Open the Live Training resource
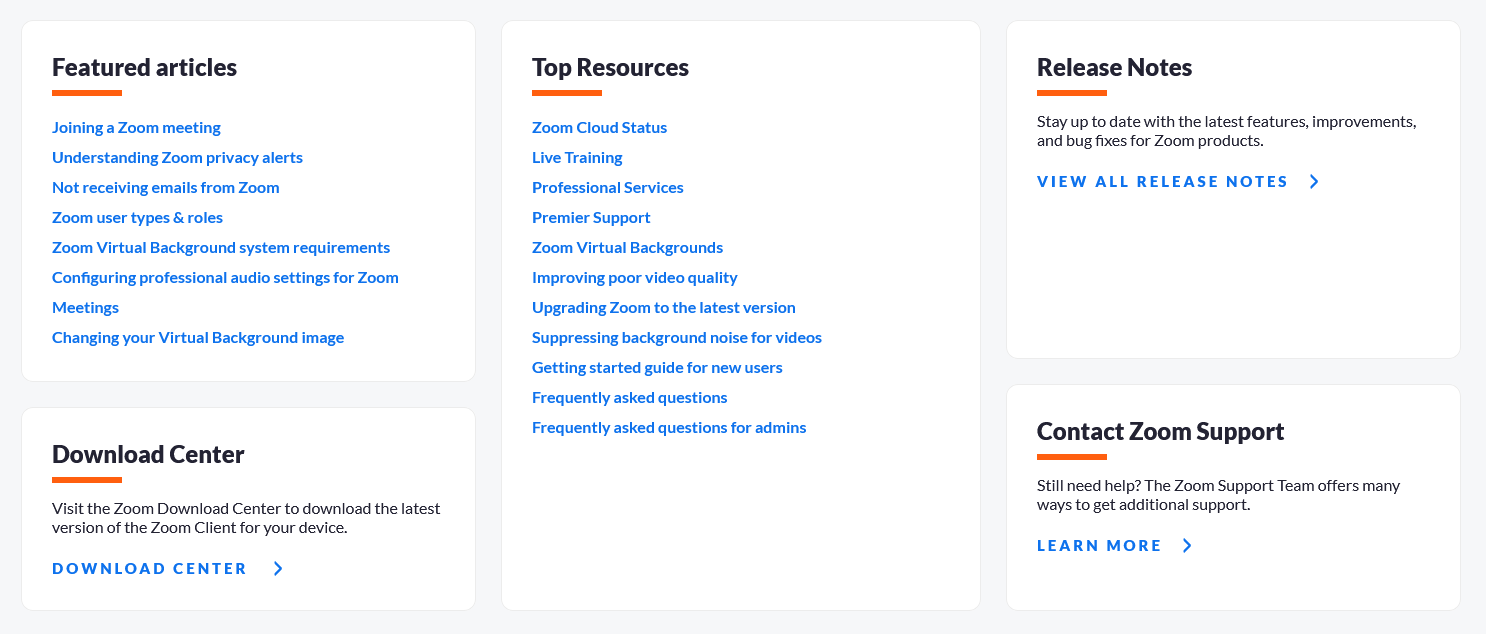This screenshot has width=1486, height=634. click(577, 157)
